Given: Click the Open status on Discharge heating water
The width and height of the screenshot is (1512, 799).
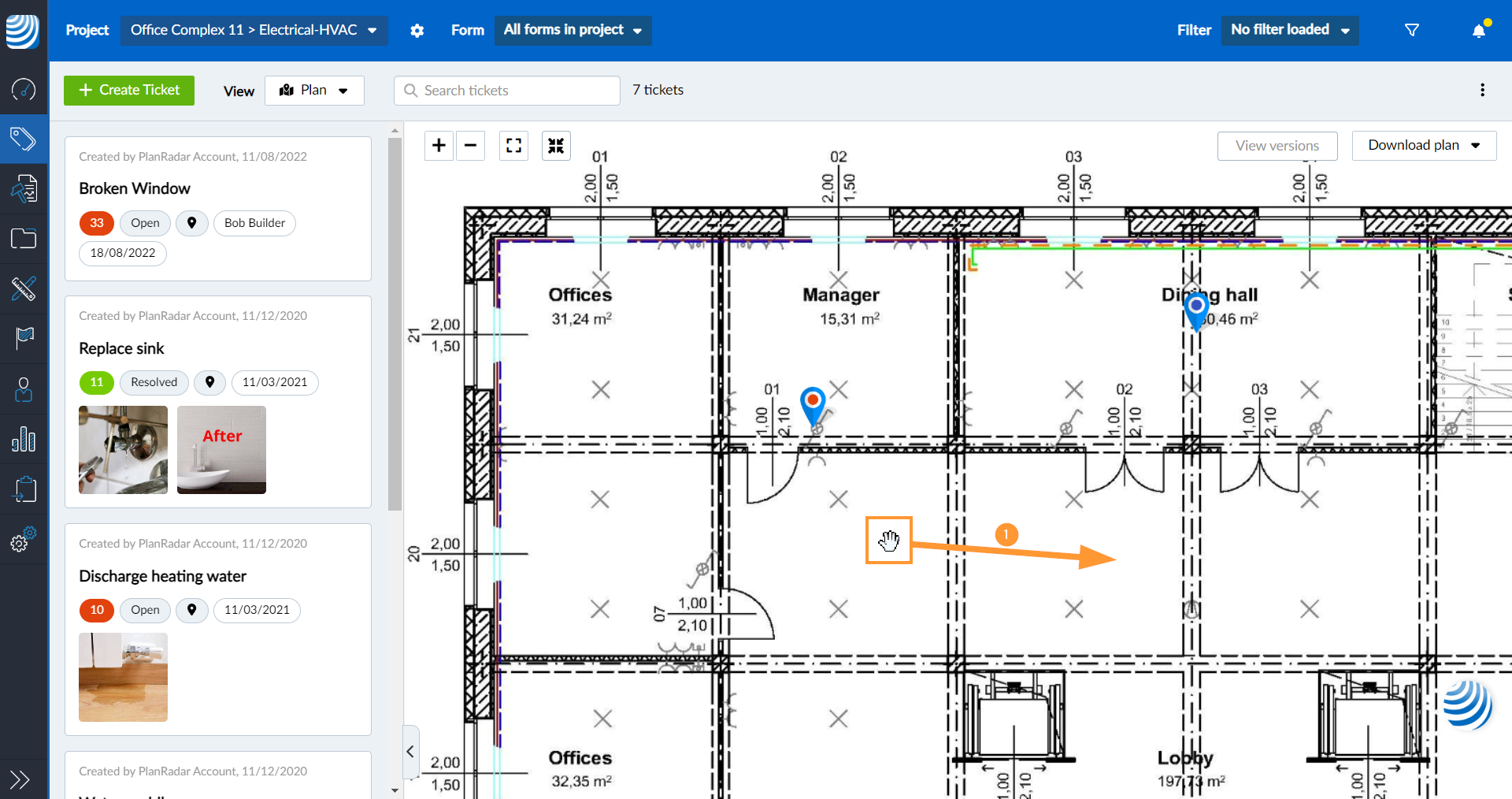Looking at the screenshot, I should point(145,610).
